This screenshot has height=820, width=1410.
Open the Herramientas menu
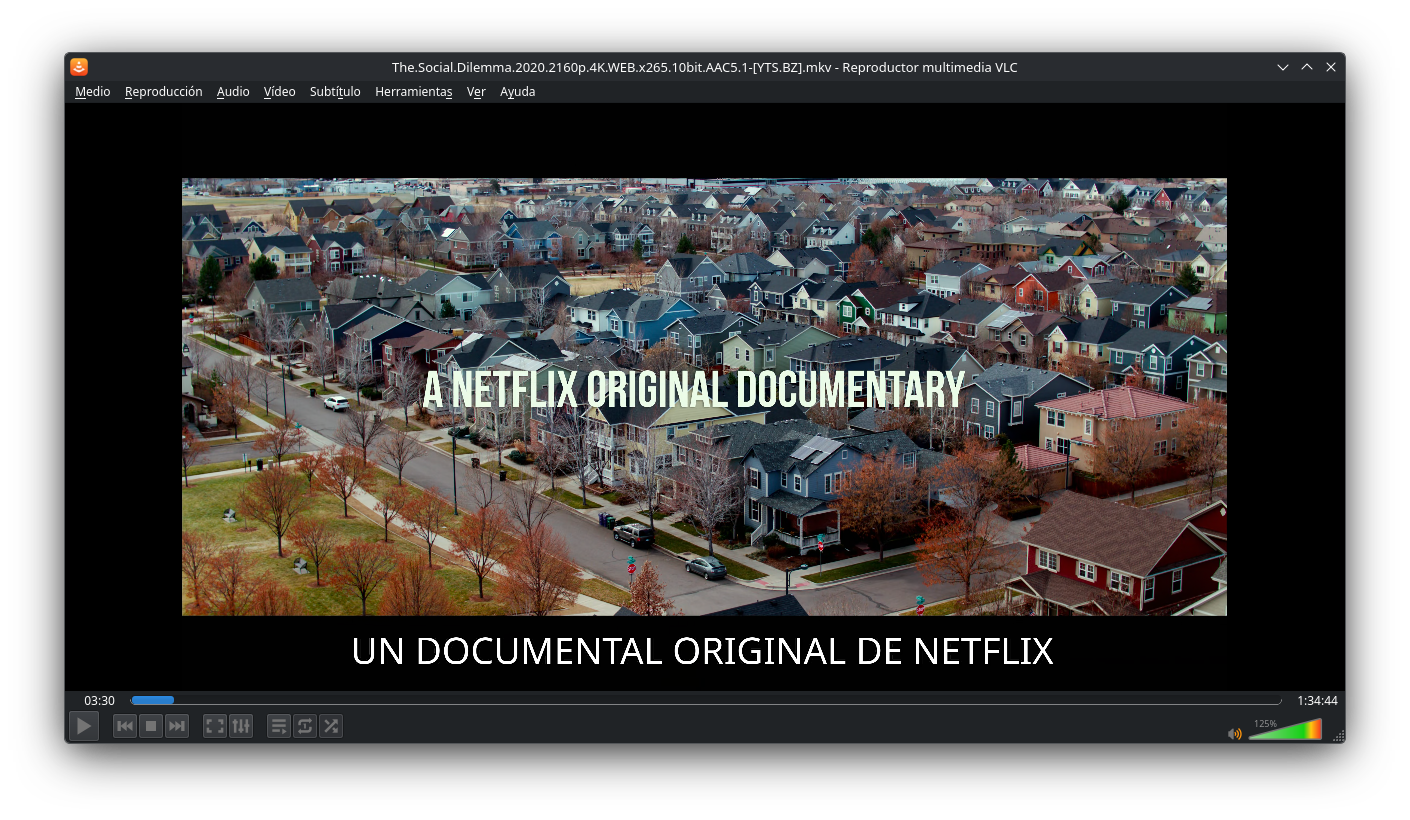pos(413,91)
